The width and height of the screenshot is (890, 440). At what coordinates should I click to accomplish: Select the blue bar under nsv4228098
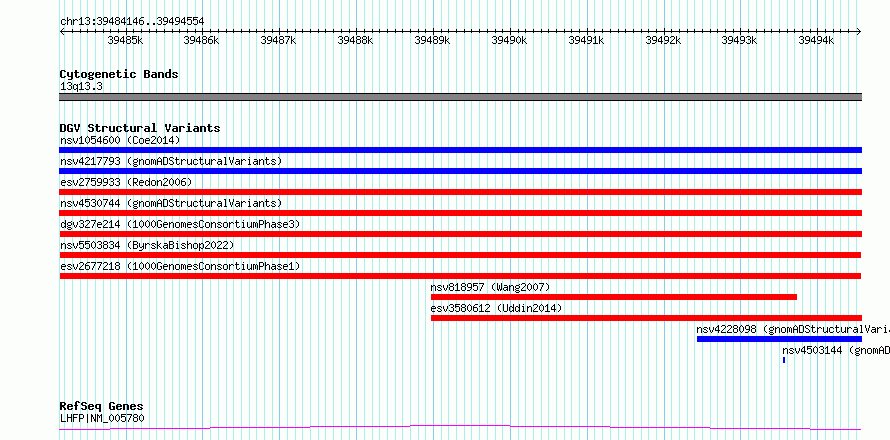tap(779, 339)
